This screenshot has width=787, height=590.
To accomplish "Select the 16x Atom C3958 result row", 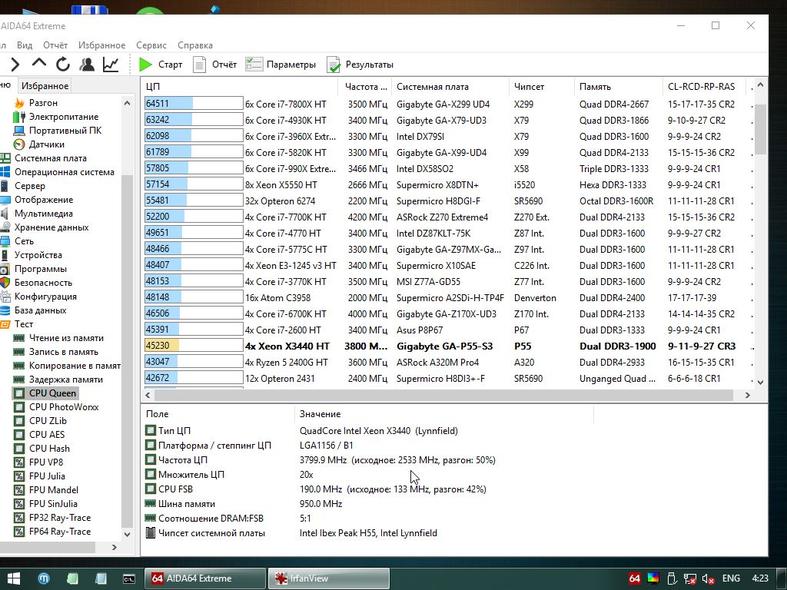I will pyautogui.click(x=447, y=298).
